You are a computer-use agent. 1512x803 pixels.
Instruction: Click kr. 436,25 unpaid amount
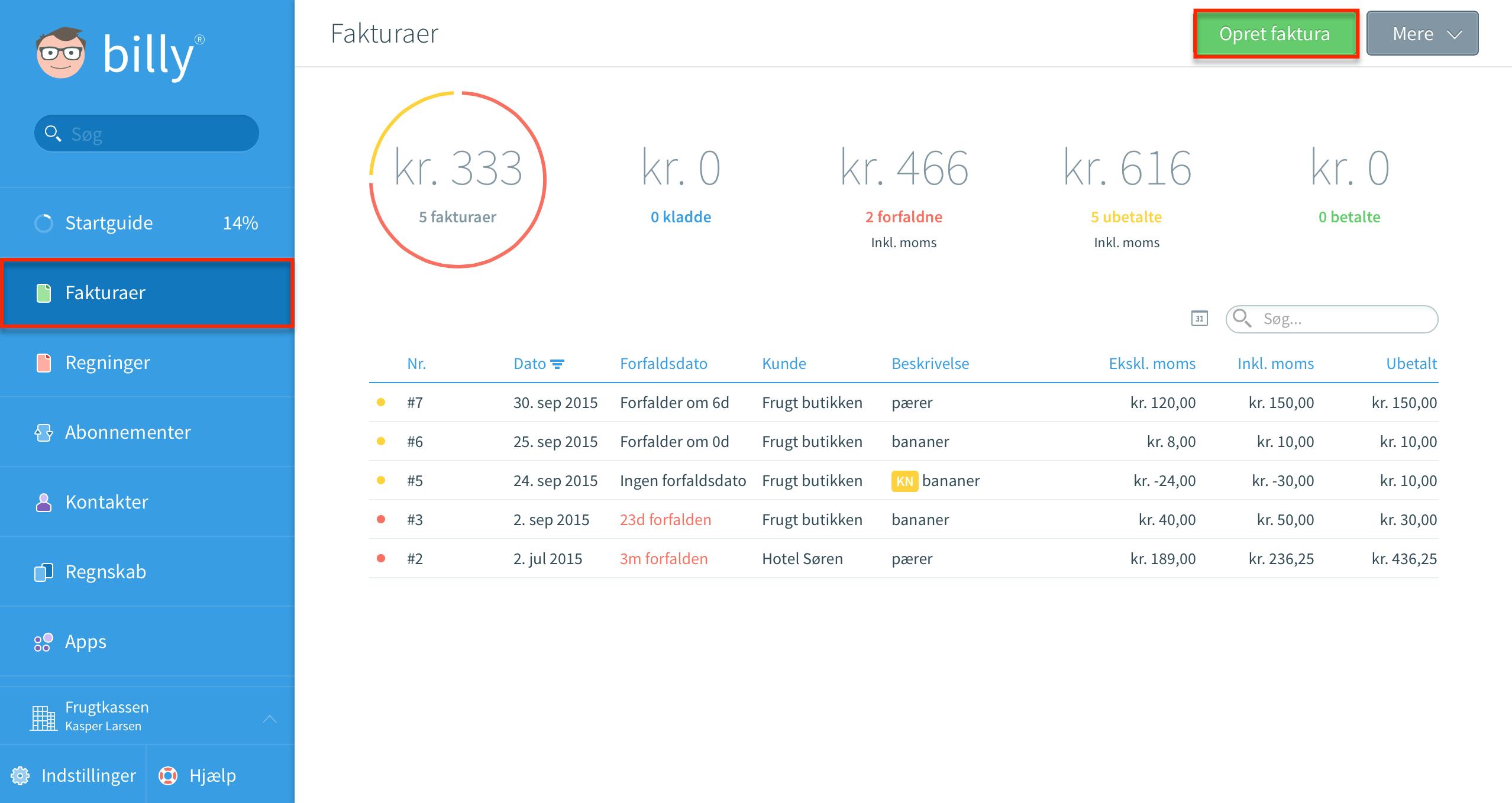tap(1404, 559)
